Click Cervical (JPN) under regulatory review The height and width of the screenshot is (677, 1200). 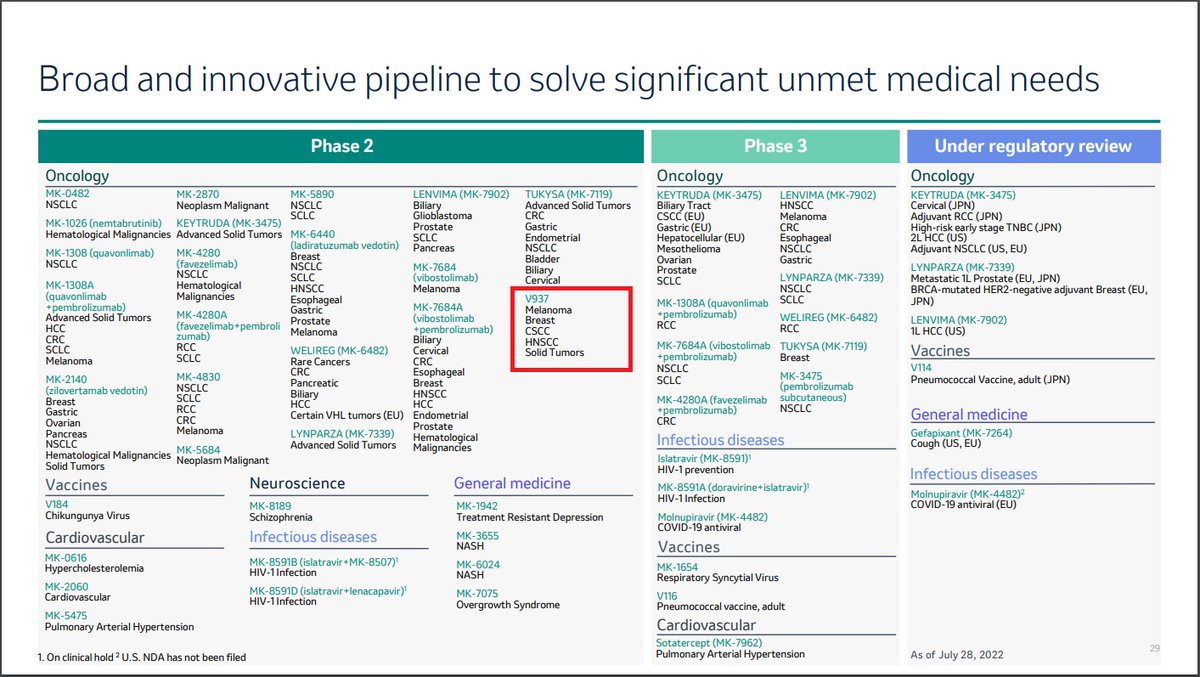[942, 204]
